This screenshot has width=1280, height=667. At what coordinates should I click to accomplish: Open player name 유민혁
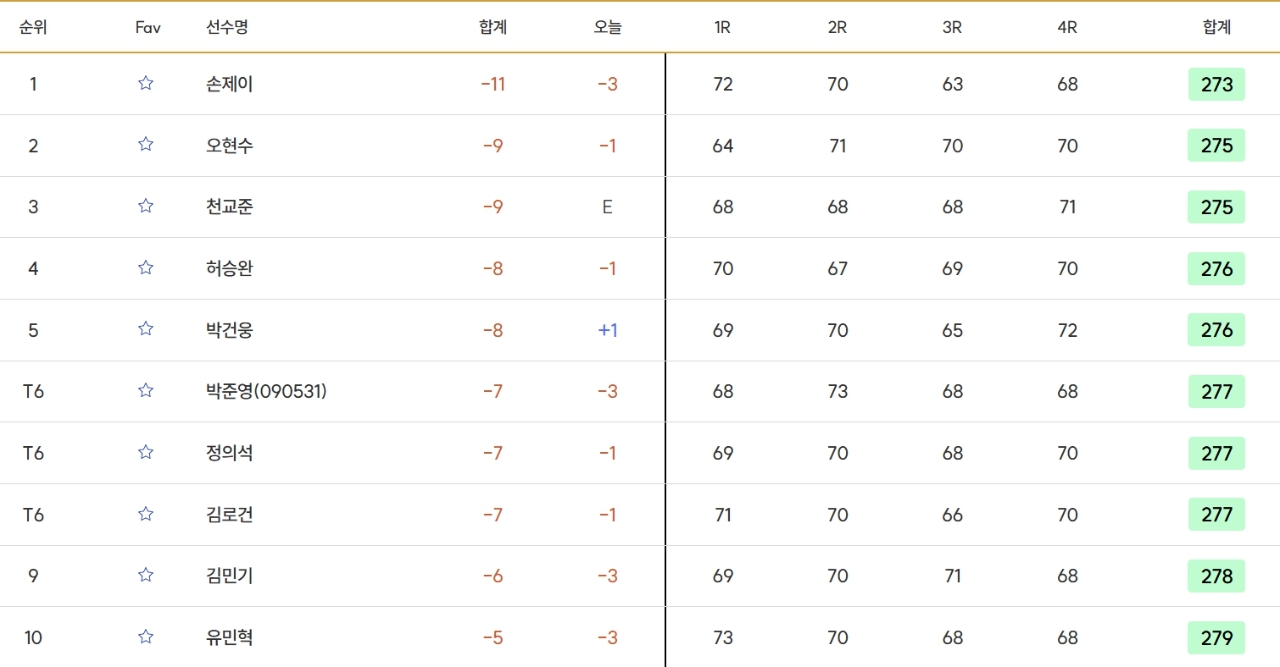229,638
